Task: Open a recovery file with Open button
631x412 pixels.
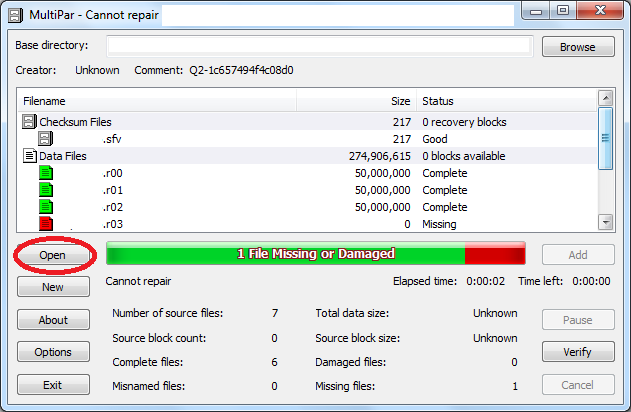Action: 53,255
